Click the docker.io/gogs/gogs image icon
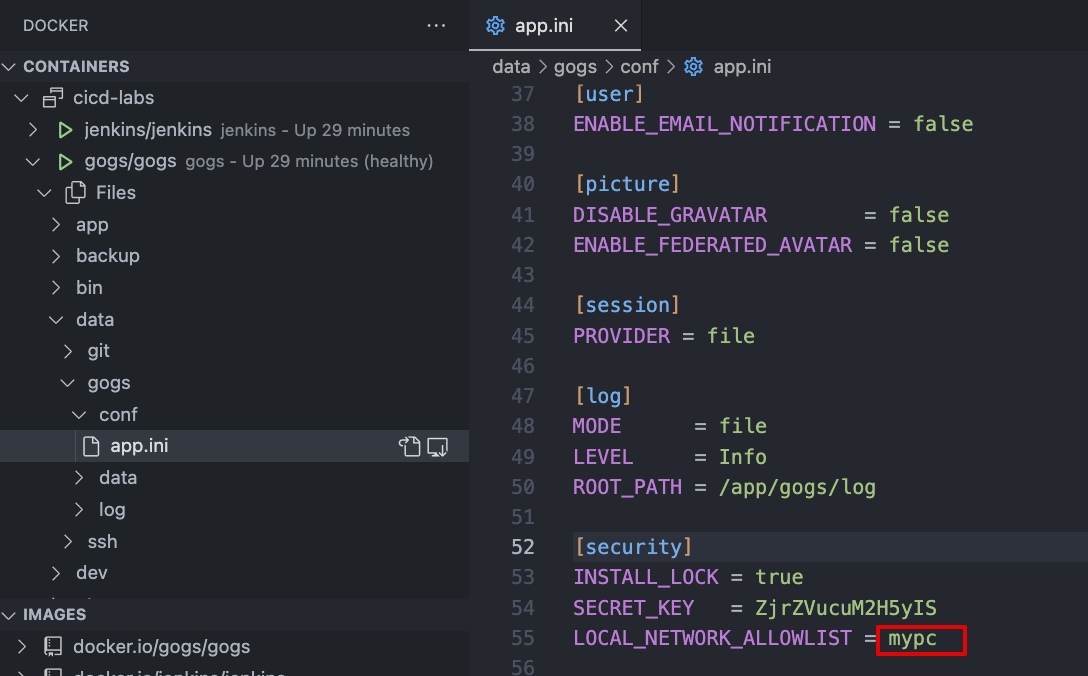Image resolution: width=1088 pixels, height=676 pixels. click(x=53, y=646)
